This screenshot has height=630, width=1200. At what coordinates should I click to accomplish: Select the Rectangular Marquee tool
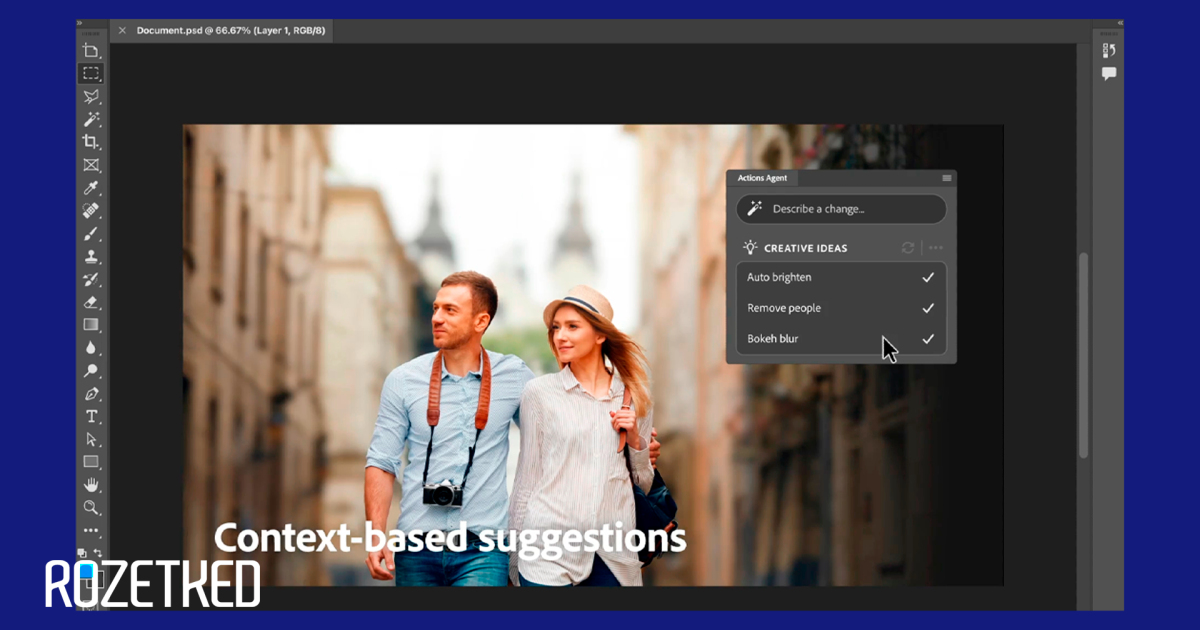pos(91,73)
